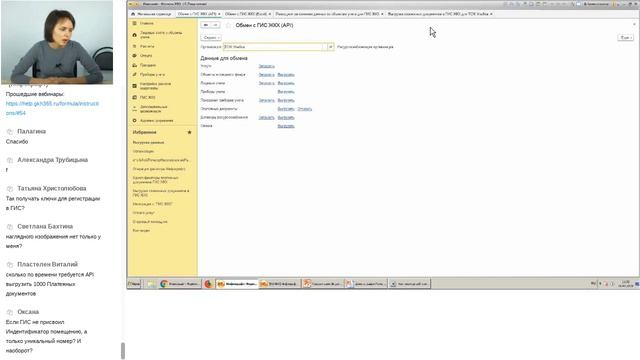Click Выгрузить link in Оплата row
The height and width of the screenshot is (360, 640).
coord(286,126)
